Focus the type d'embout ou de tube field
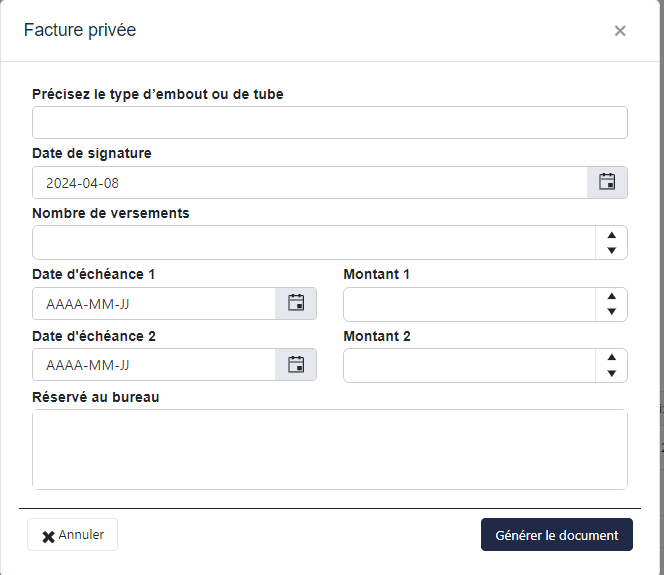Image resolution: width=664 pixels, height=575 pixels. click(x=329, y=122)
